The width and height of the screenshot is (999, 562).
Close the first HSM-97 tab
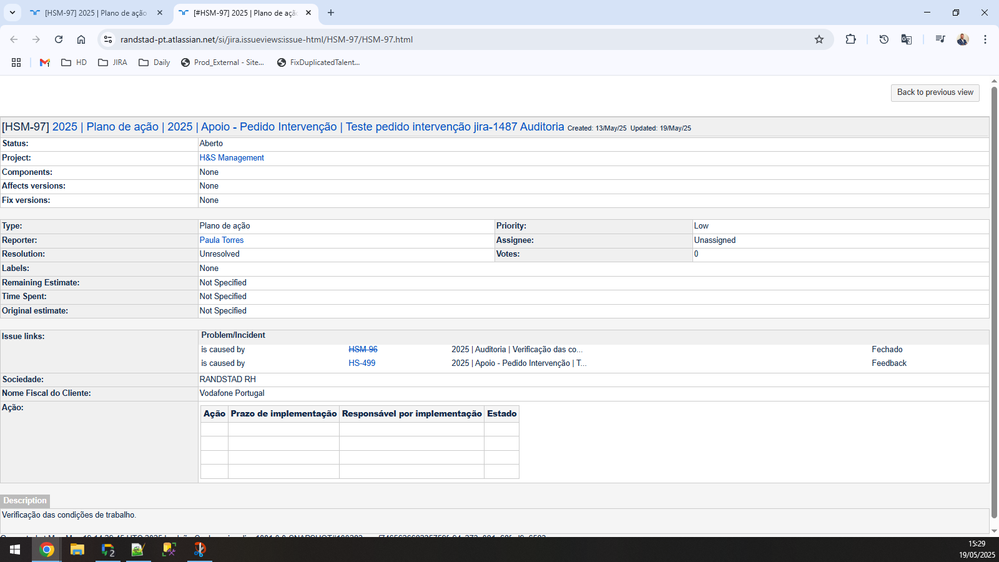[160, 13]
